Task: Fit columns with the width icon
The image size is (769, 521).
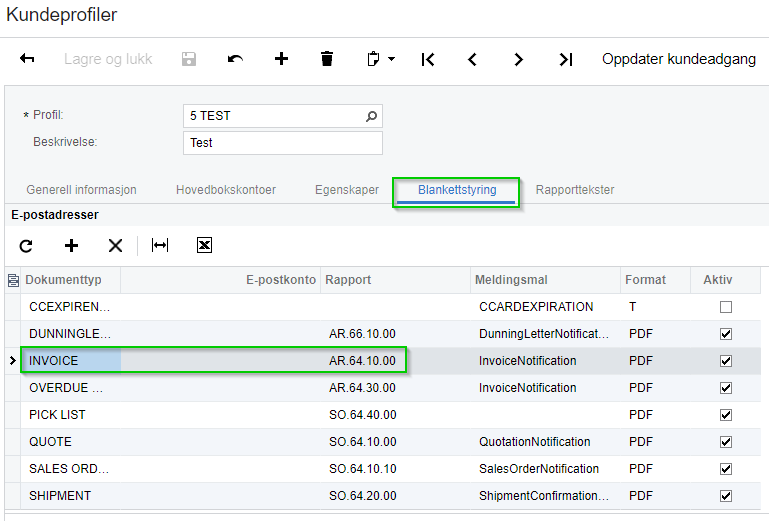Action: pos(160,245)
